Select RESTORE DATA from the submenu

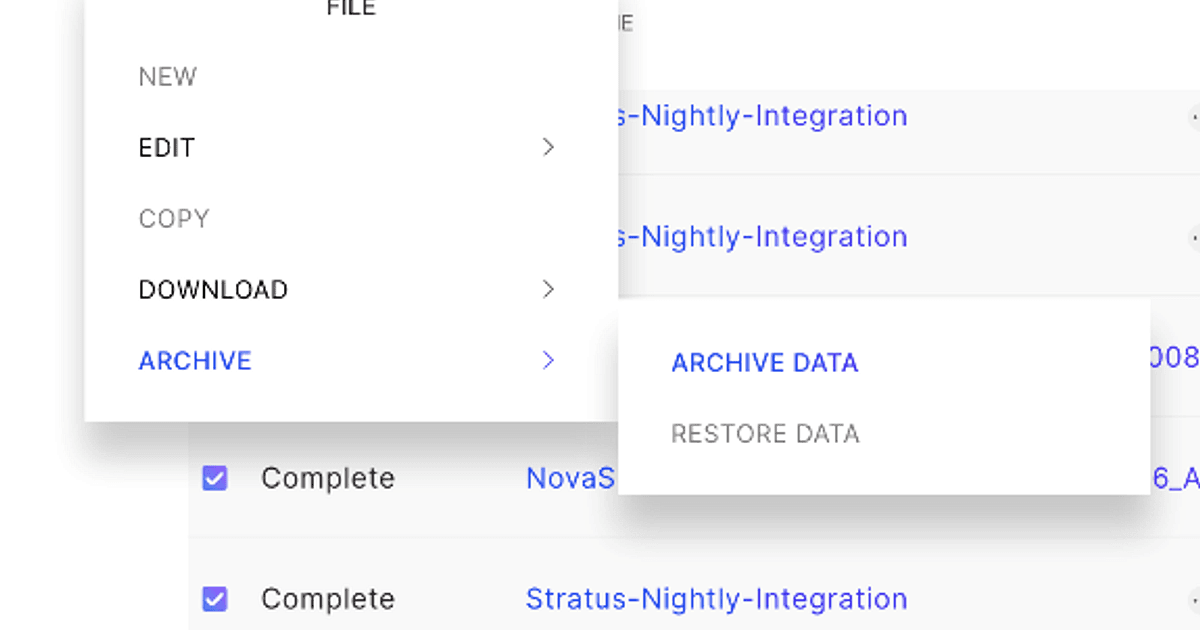[x=765, y=433]
